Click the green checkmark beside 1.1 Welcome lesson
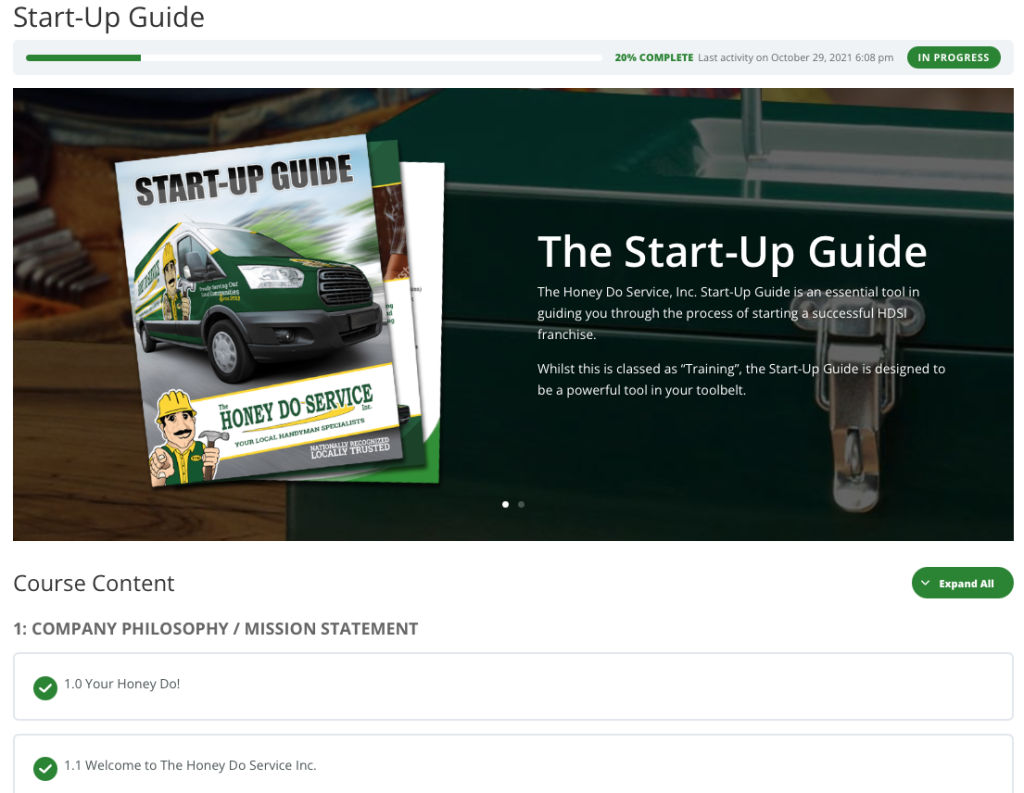The image size is (1024, 793). click(x=45, y=769)
